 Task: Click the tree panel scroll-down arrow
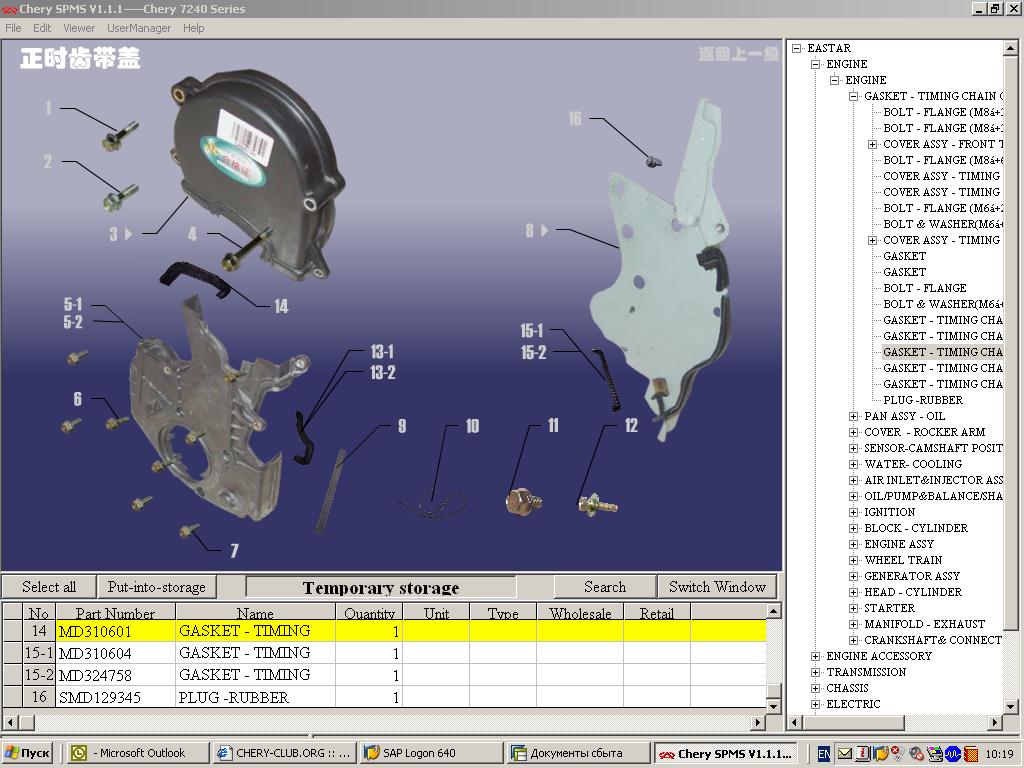pyautogui.click(x=1010, y=707)
